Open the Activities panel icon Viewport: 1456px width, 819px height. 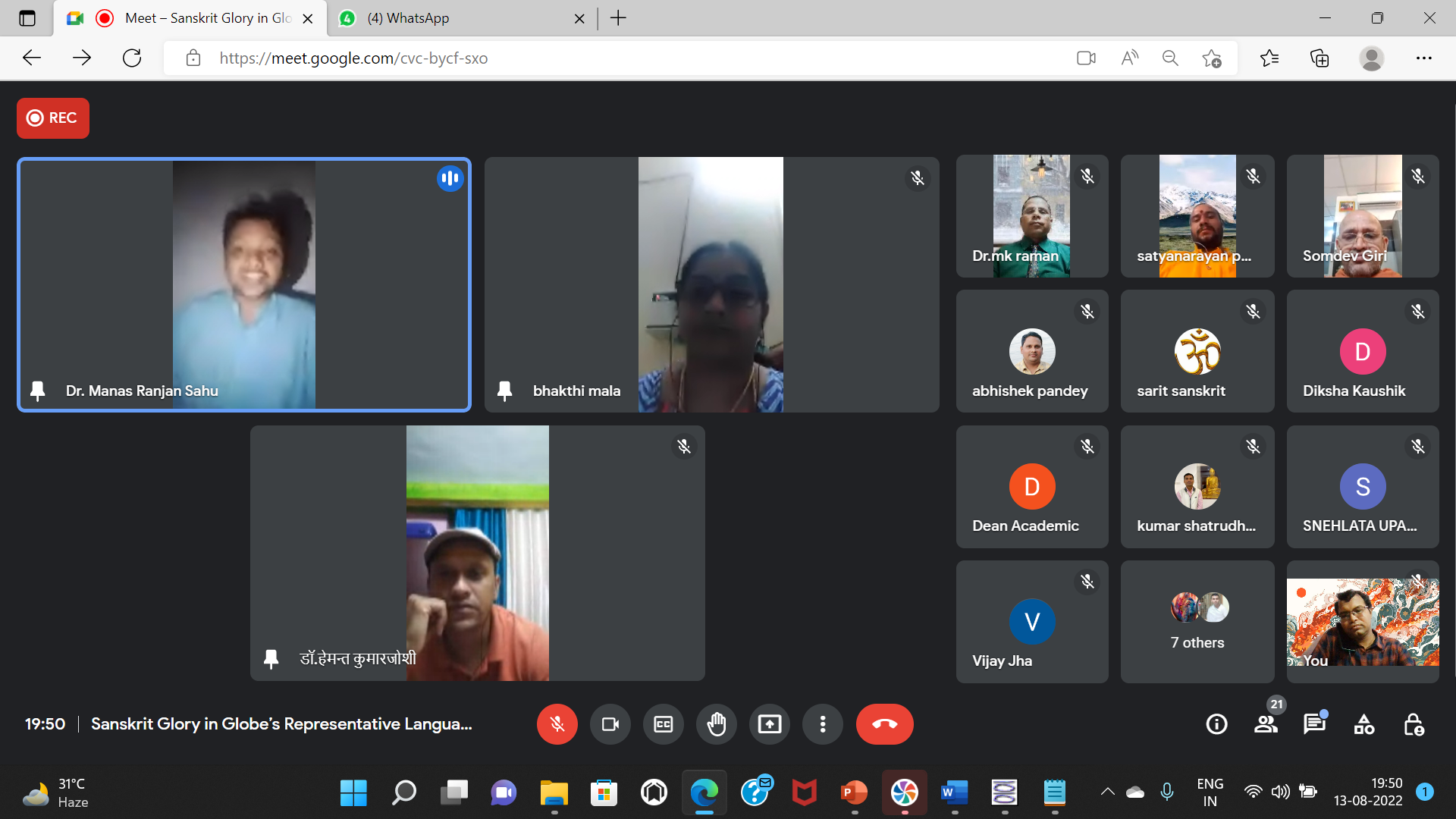pyautogui.click(x=1363, y=724)
